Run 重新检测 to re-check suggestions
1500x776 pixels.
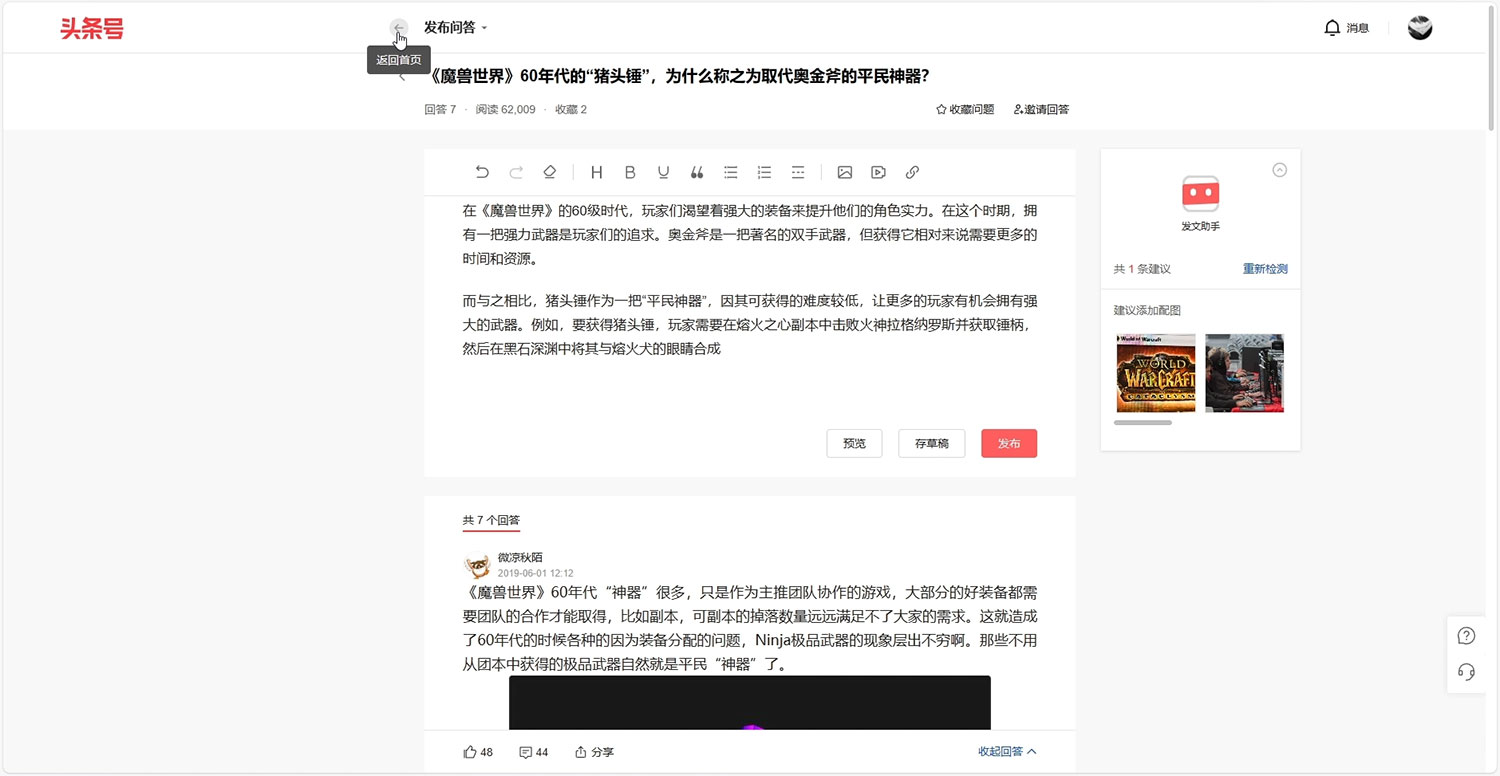pyautogui.click(x=1265, y=268)
